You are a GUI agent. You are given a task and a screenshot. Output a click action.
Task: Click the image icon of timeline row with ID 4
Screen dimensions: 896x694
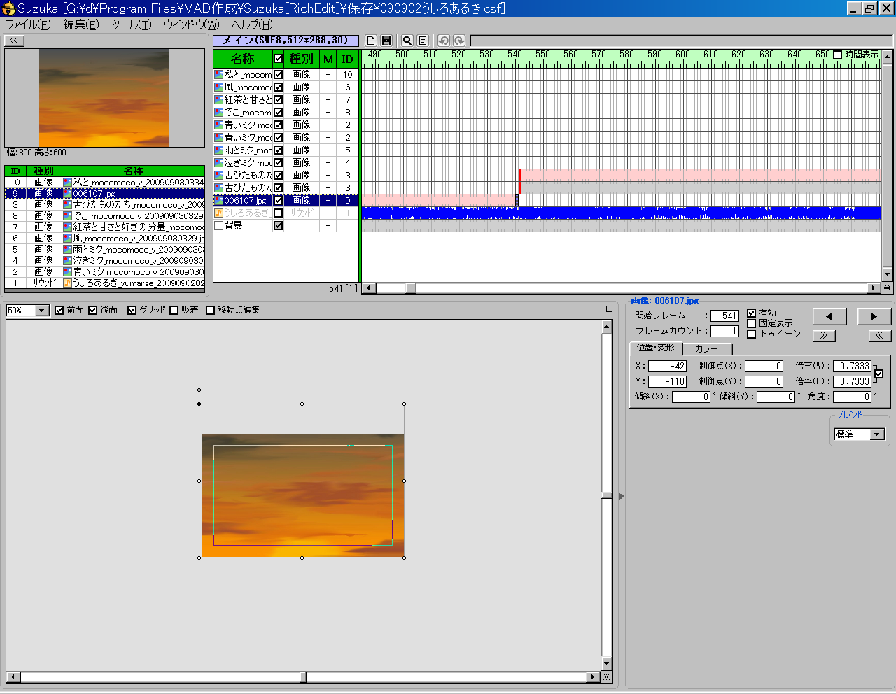point(218,162)
